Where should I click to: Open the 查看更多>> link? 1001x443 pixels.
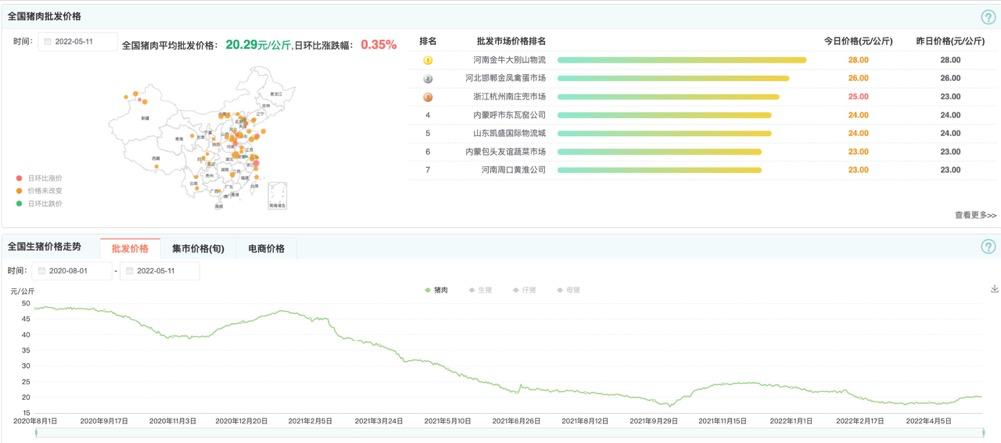[975, 215]
